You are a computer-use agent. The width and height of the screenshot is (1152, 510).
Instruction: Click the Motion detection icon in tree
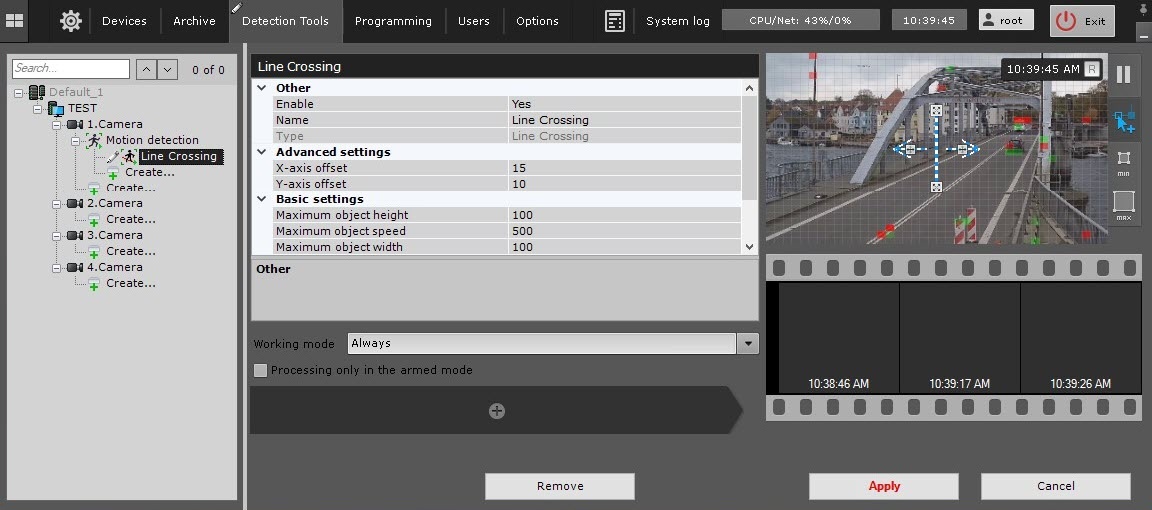(x=95, y=140)
